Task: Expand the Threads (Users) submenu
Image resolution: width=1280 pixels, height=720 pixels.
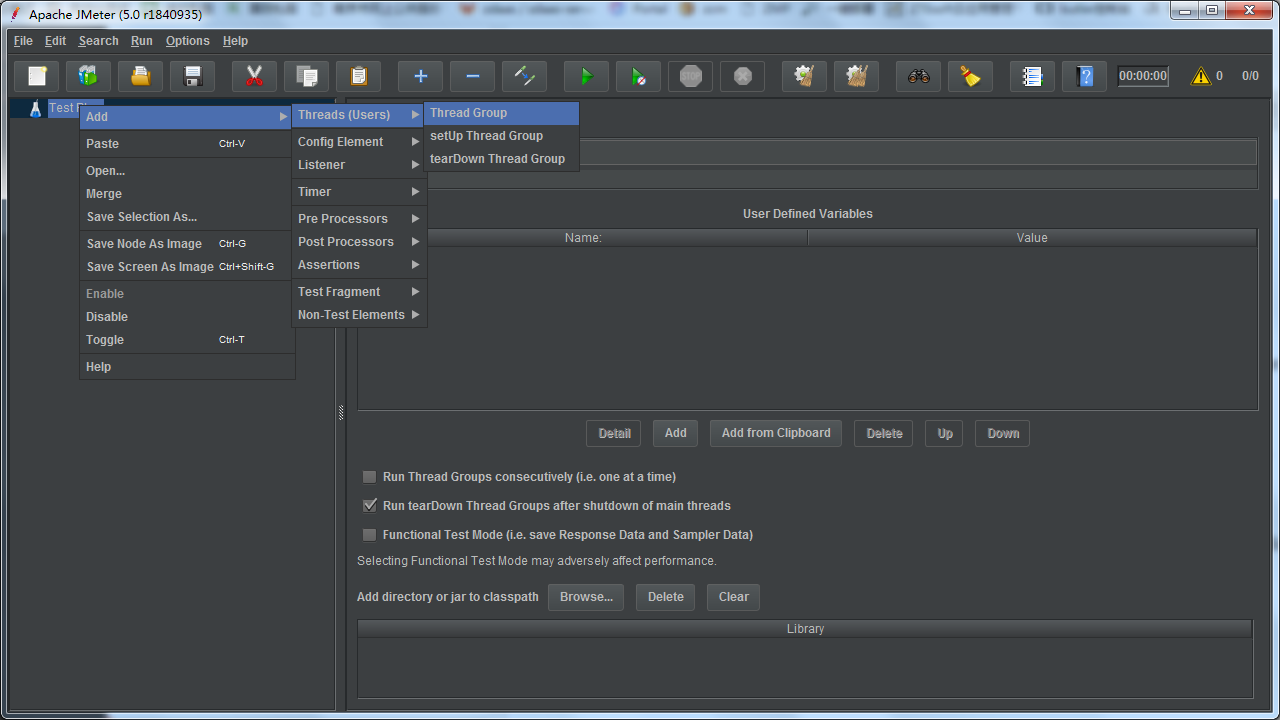Action: point(359,115)
